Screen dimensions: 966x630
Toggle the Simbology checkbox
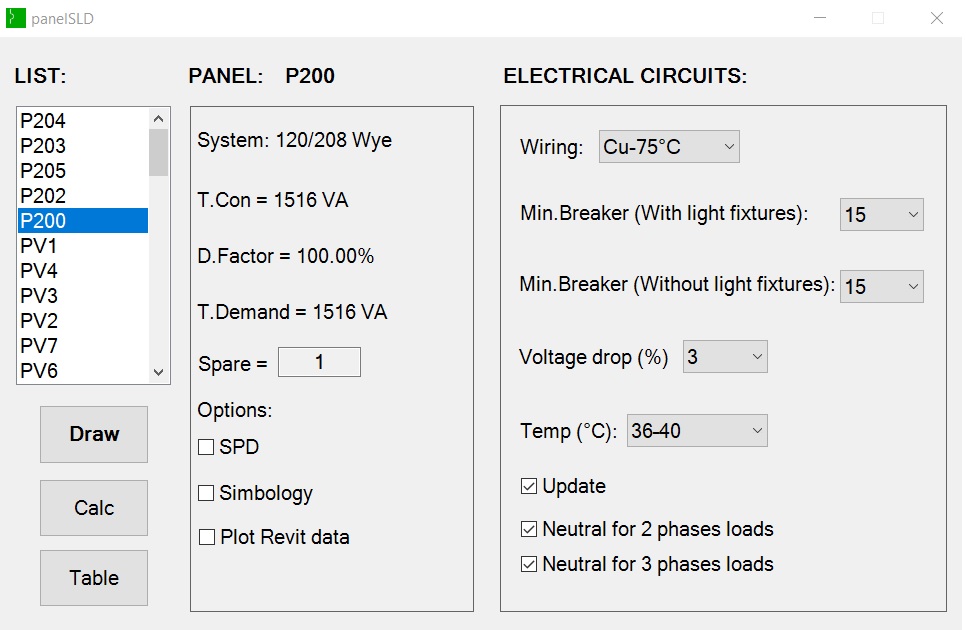[x=206, y=493]
